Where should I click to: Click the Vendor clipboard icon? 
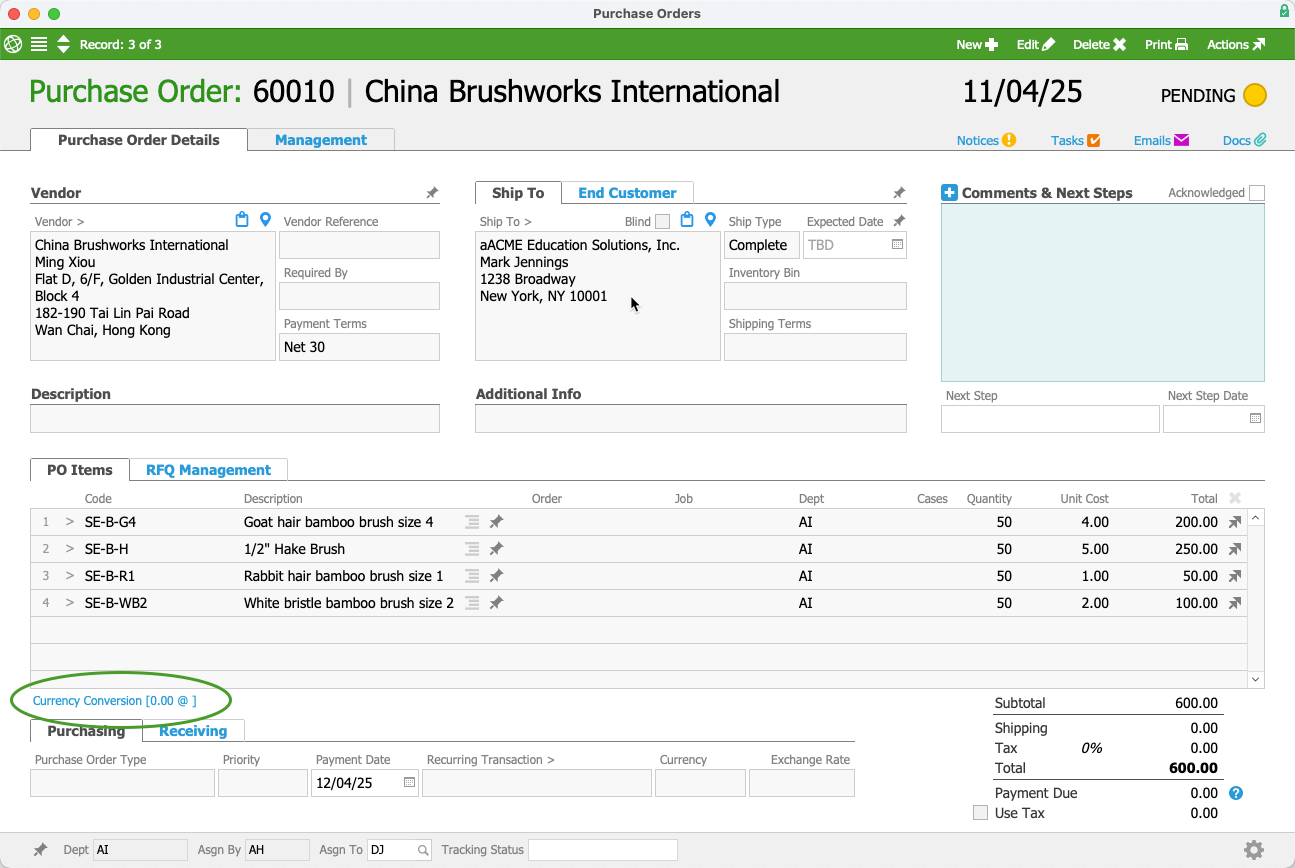pyautogui.click(x=242, y=220)
